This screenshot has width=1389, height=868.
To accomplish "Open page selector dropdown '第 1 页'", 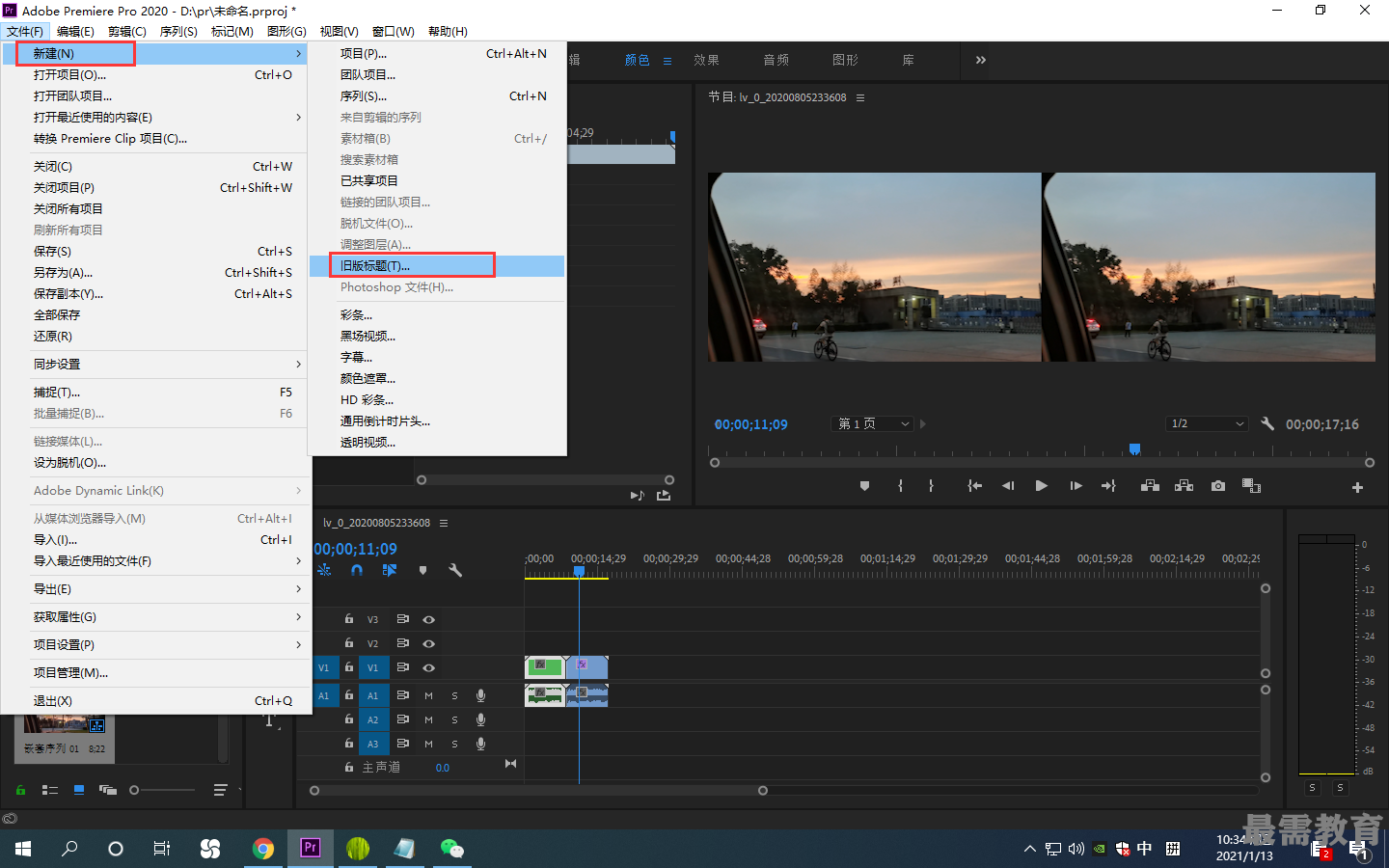I will tap(872, 423).
